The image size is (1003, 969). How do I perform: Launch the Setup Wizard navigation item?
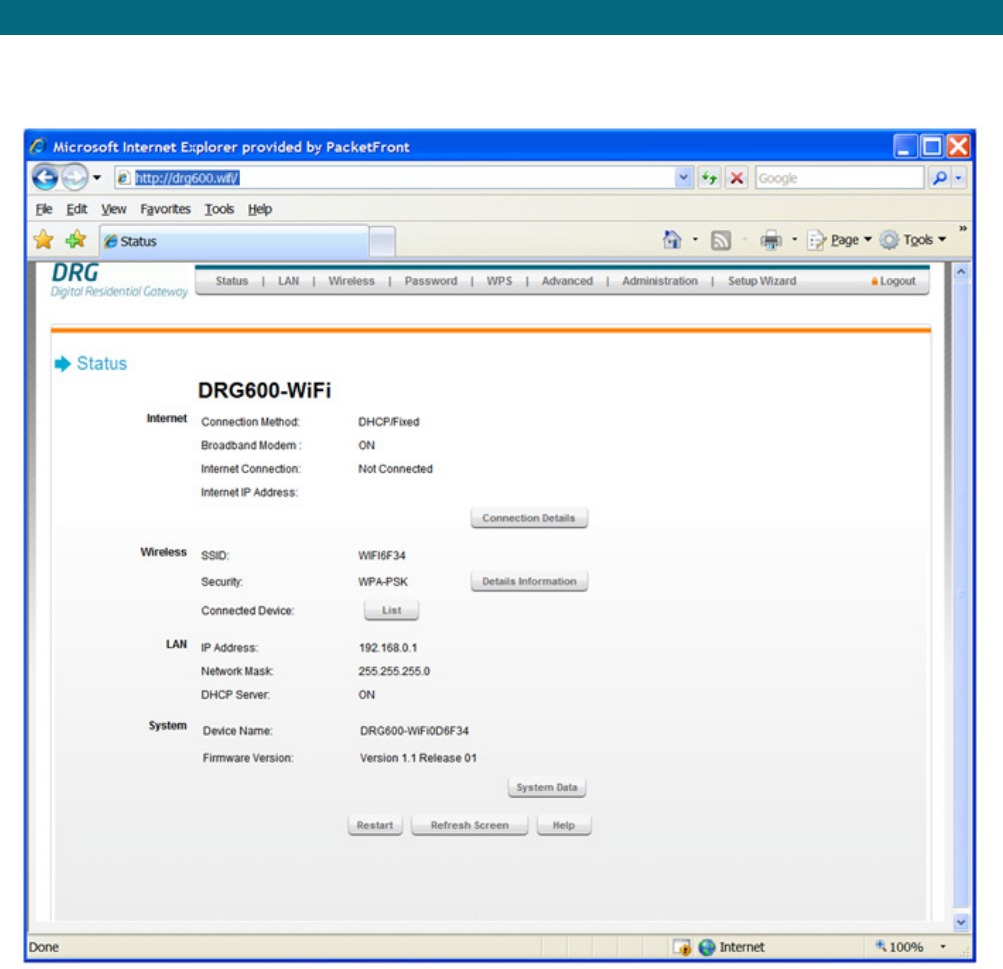(x=762, y=281)
